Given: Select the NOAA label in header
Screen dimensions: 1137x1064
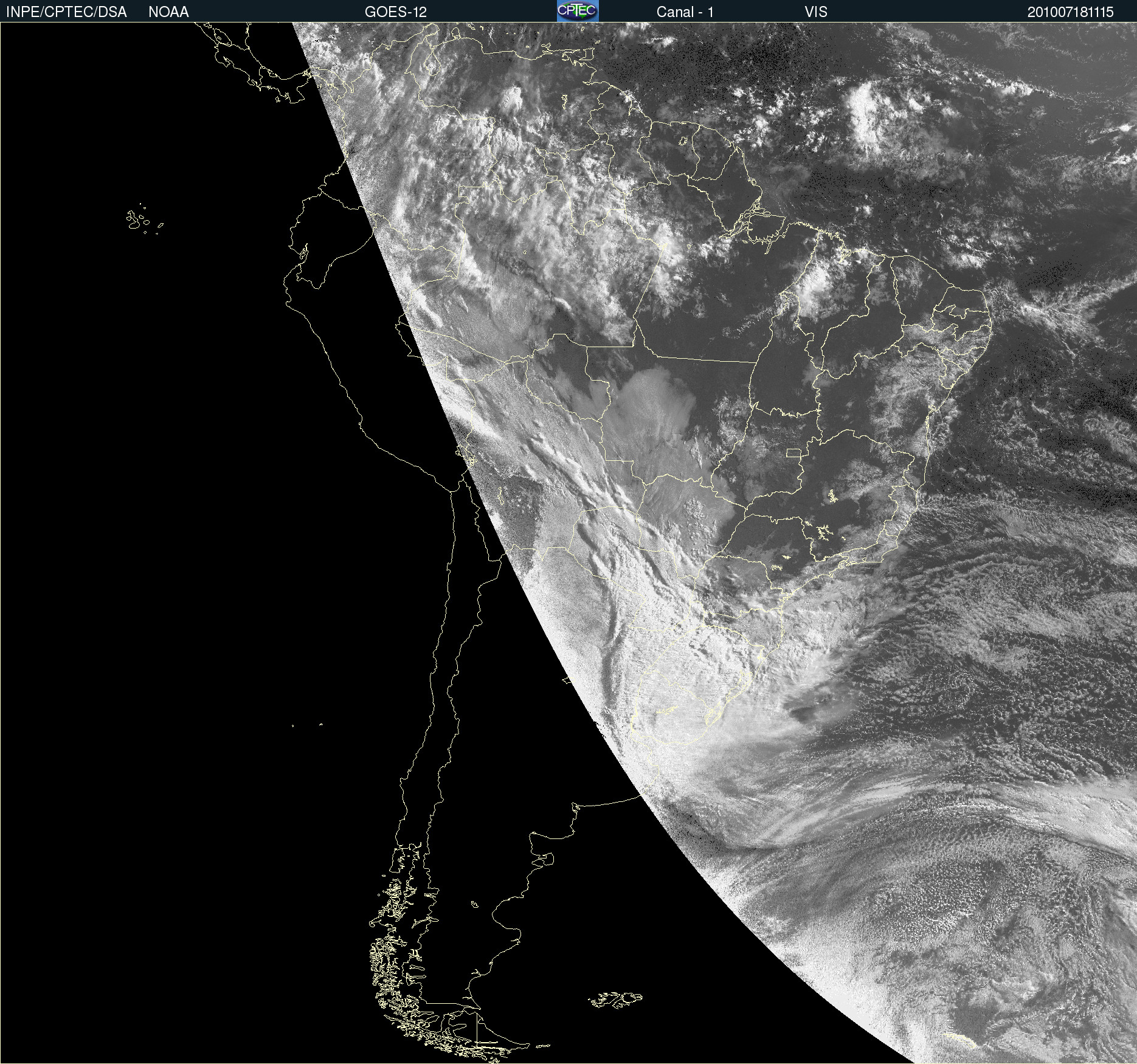Looking at the screenshot, I should (168, 12).
